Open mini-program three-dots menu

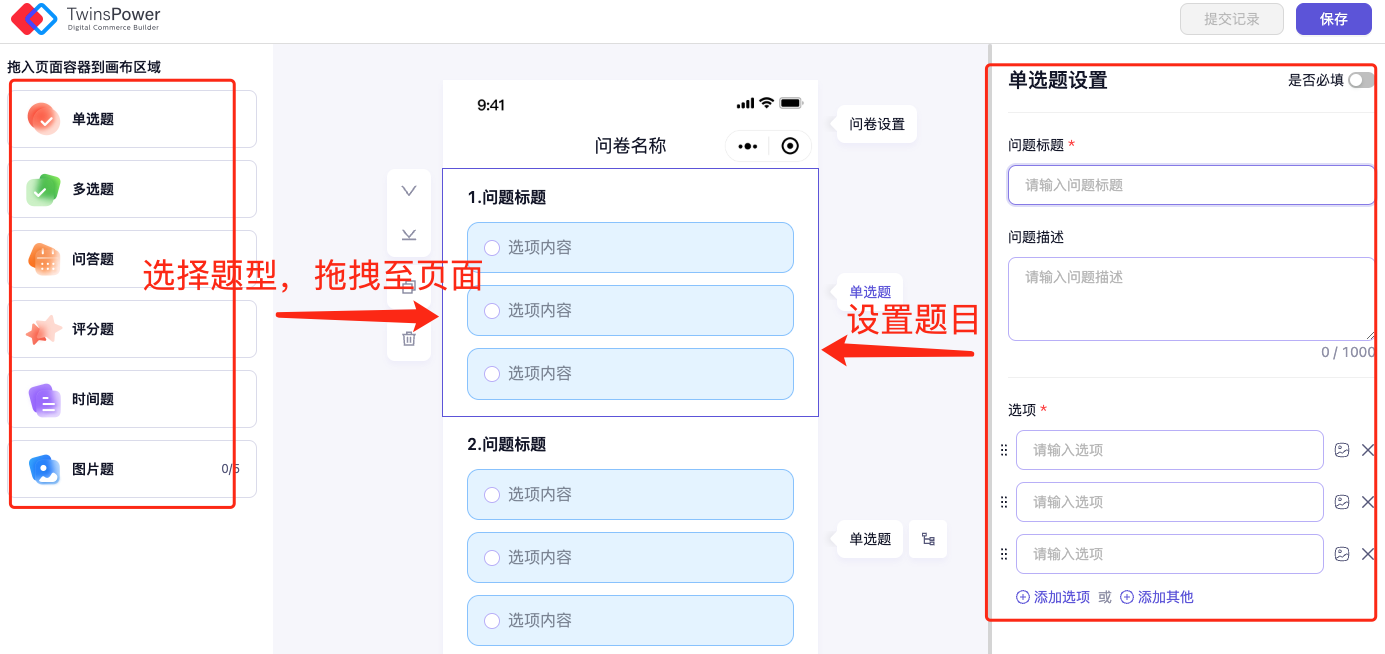pos(747,146)
